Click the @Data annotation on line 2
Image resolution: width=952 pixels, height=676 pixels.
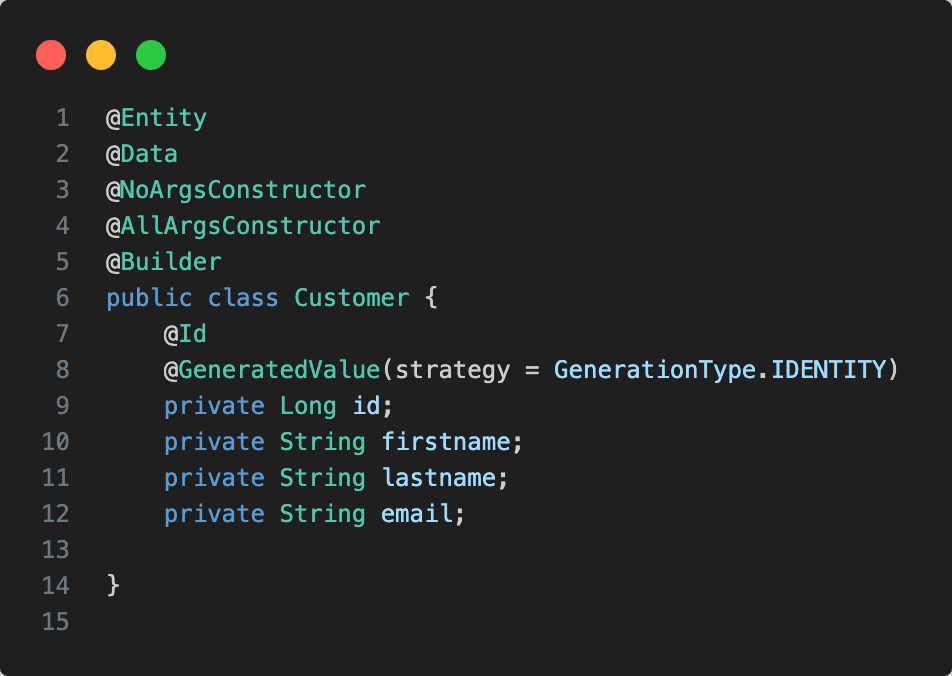coord(142,154)
